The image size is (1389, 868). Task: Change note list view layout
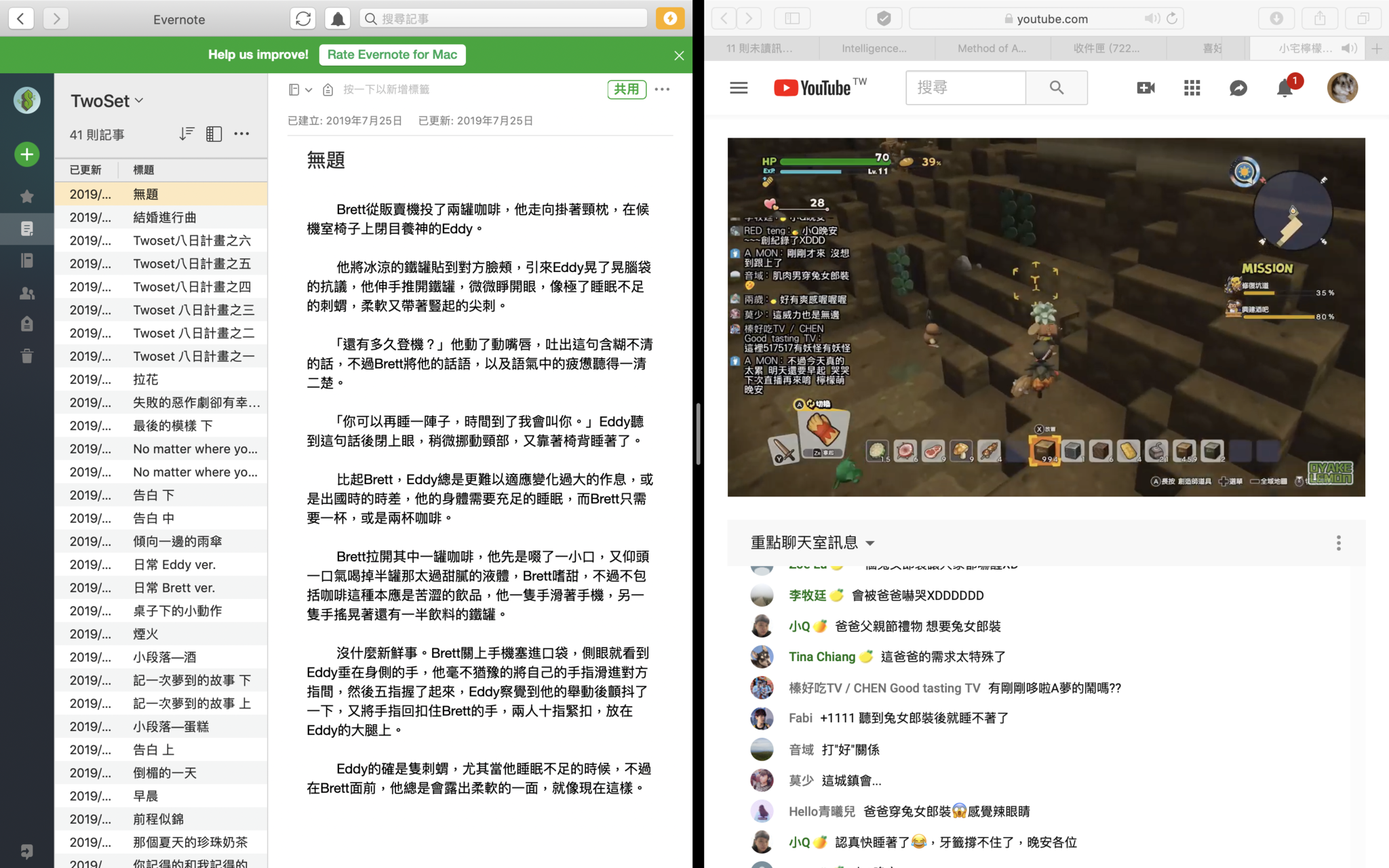tap(214, 134)
